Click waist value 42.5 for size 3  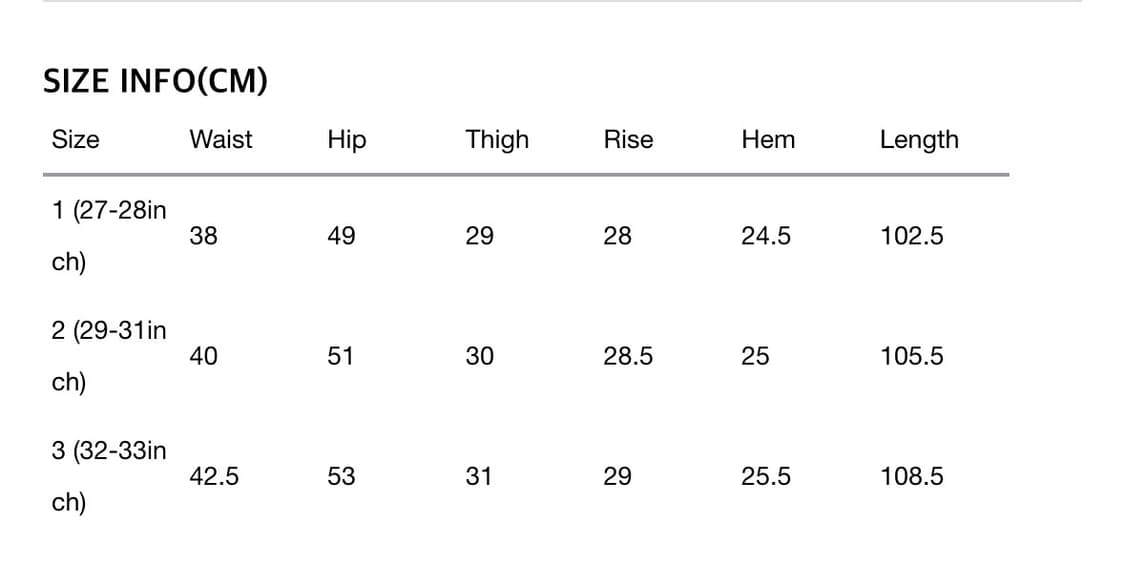click(x=214, y=476)
